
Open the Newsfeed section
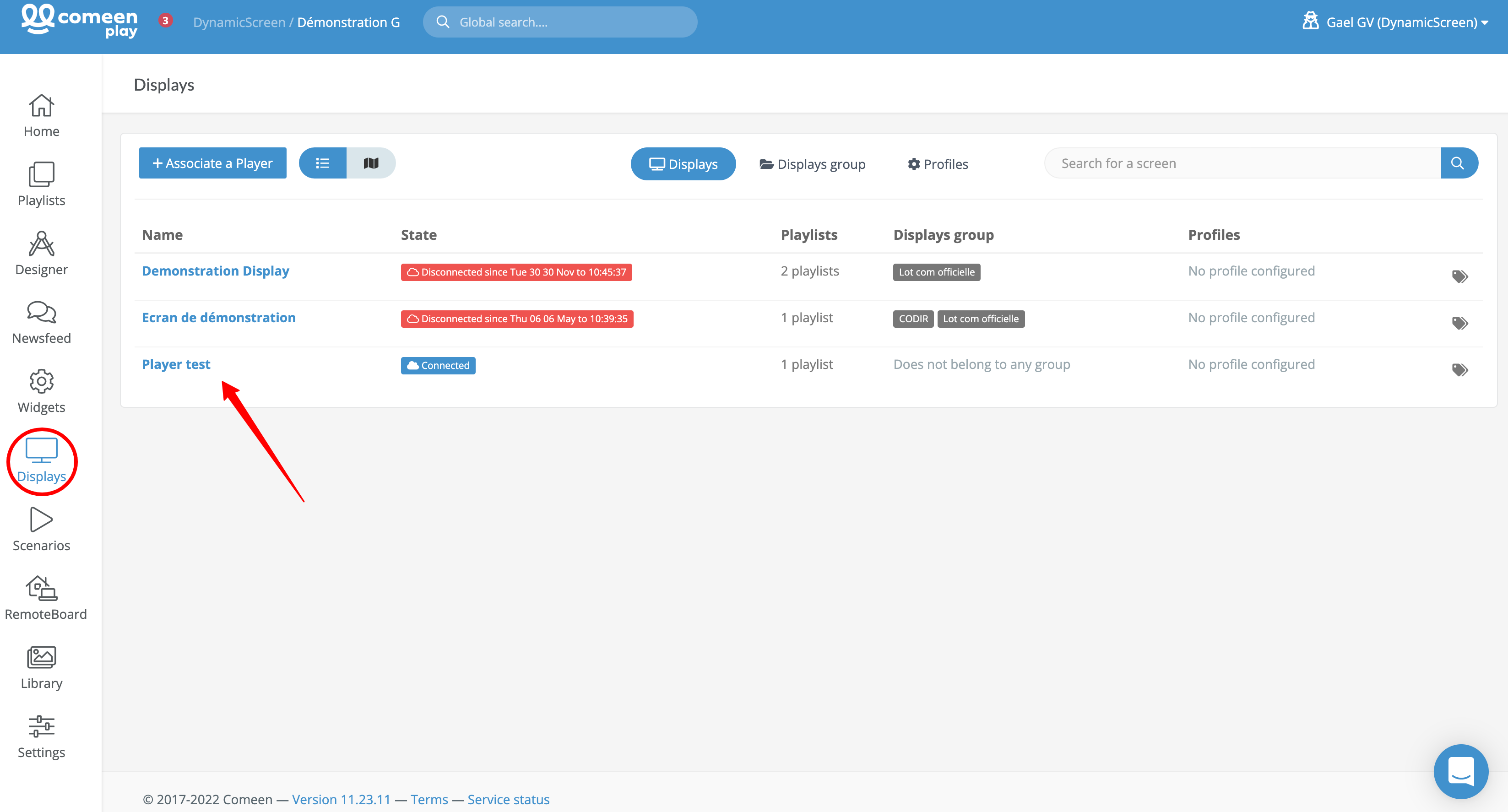point(41,323)
